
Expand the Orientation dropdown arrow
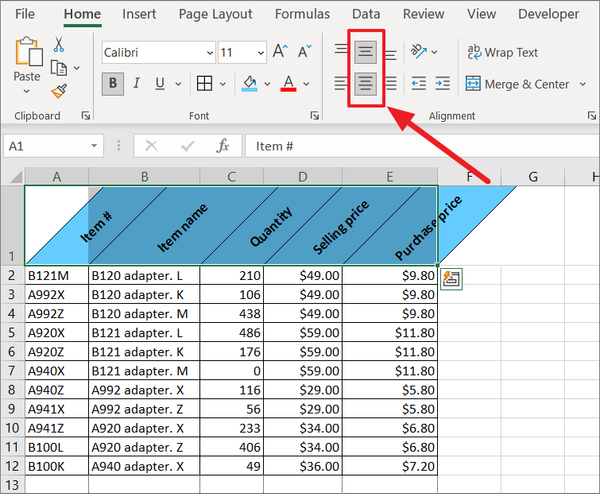pyautogui.click(x=434, y=52)
